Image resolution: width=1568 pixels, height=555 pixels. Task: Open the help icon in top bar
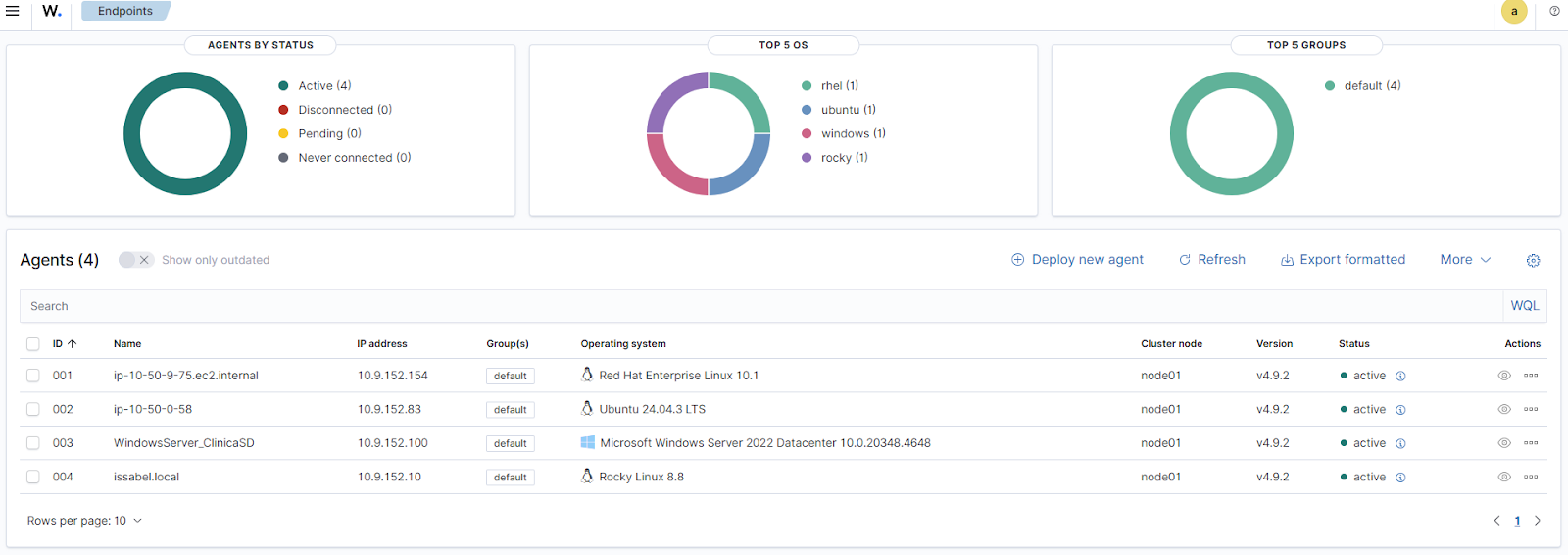coord(1554,11)
